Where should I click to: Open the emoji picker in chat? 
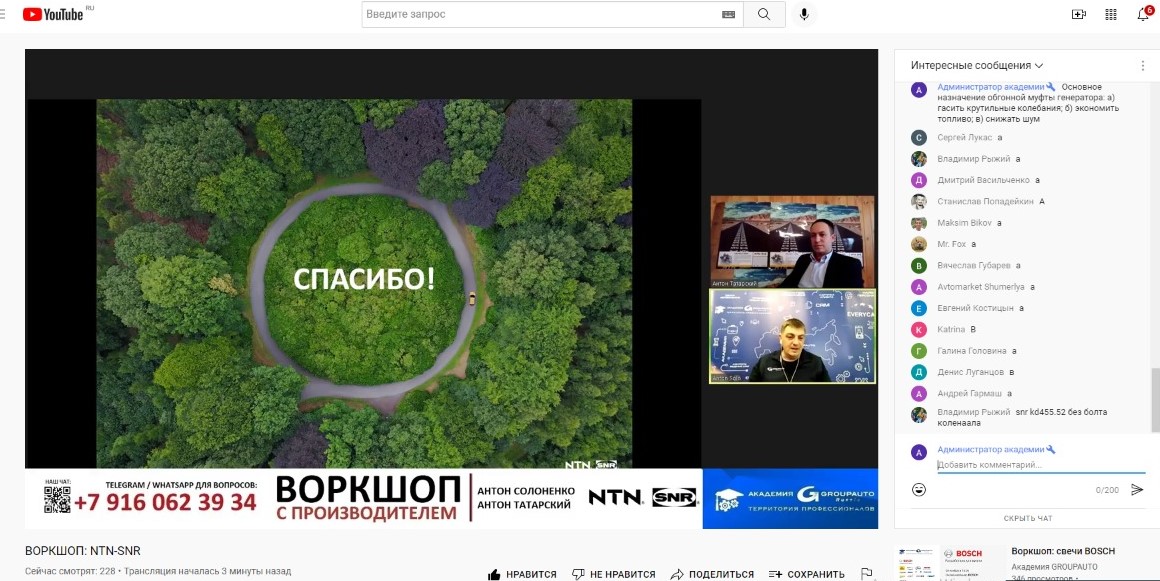(919, 489)
